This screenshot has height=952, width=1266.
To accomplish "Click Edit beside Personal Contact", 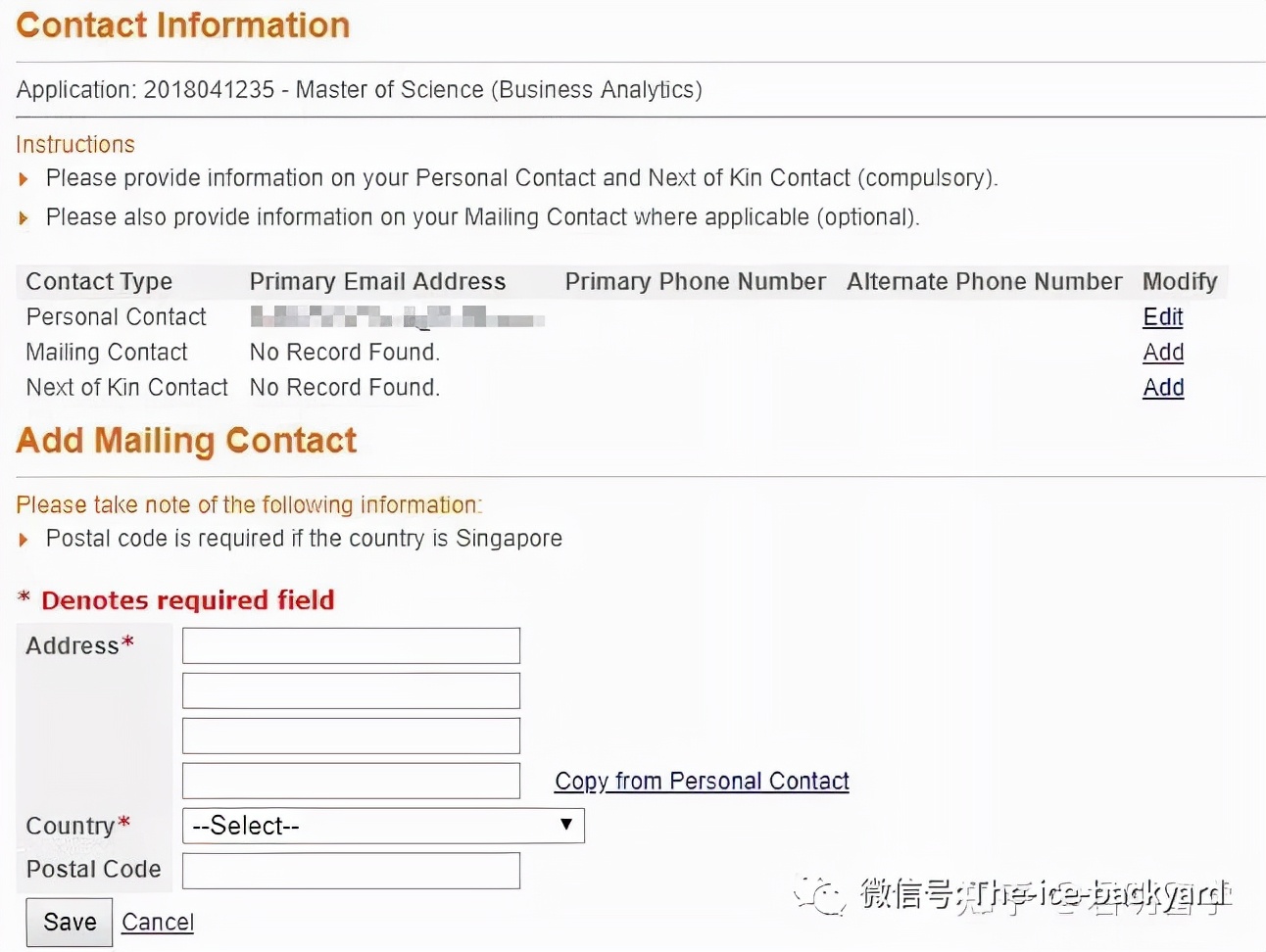I will tap(1162, 316).
